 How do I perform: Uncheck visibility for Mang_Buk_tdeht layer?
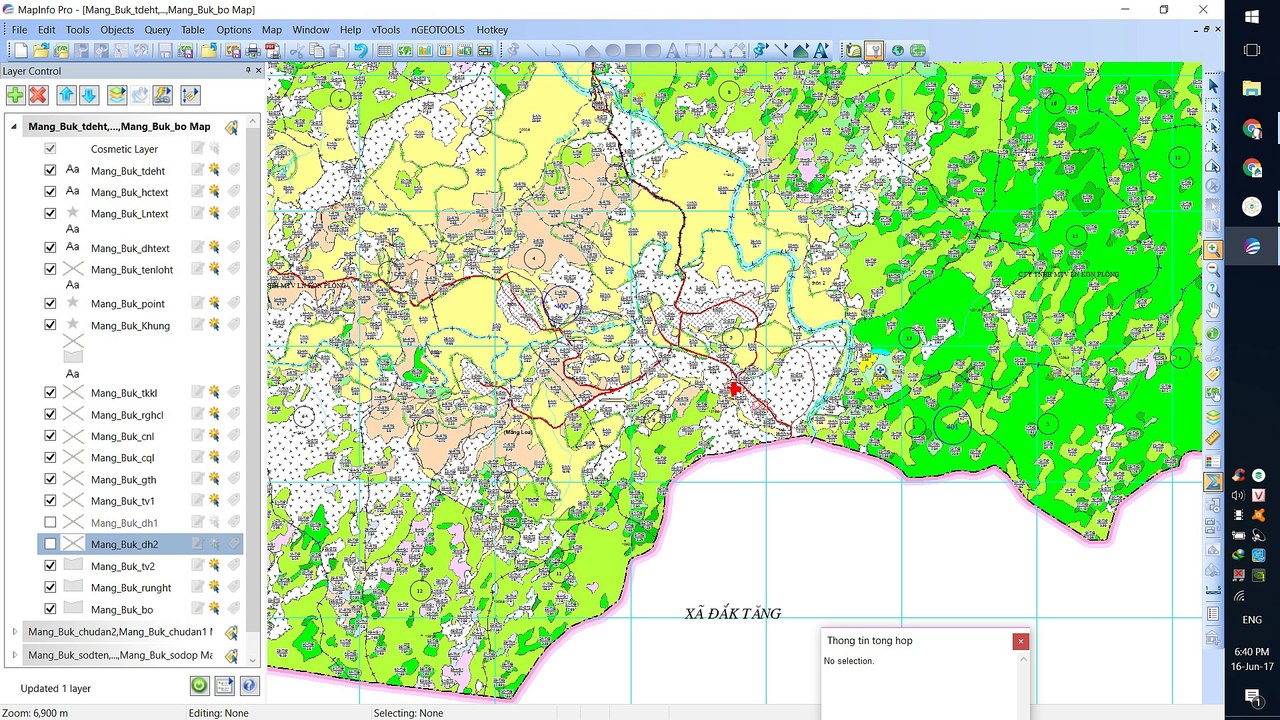click(x=50, y=170)
